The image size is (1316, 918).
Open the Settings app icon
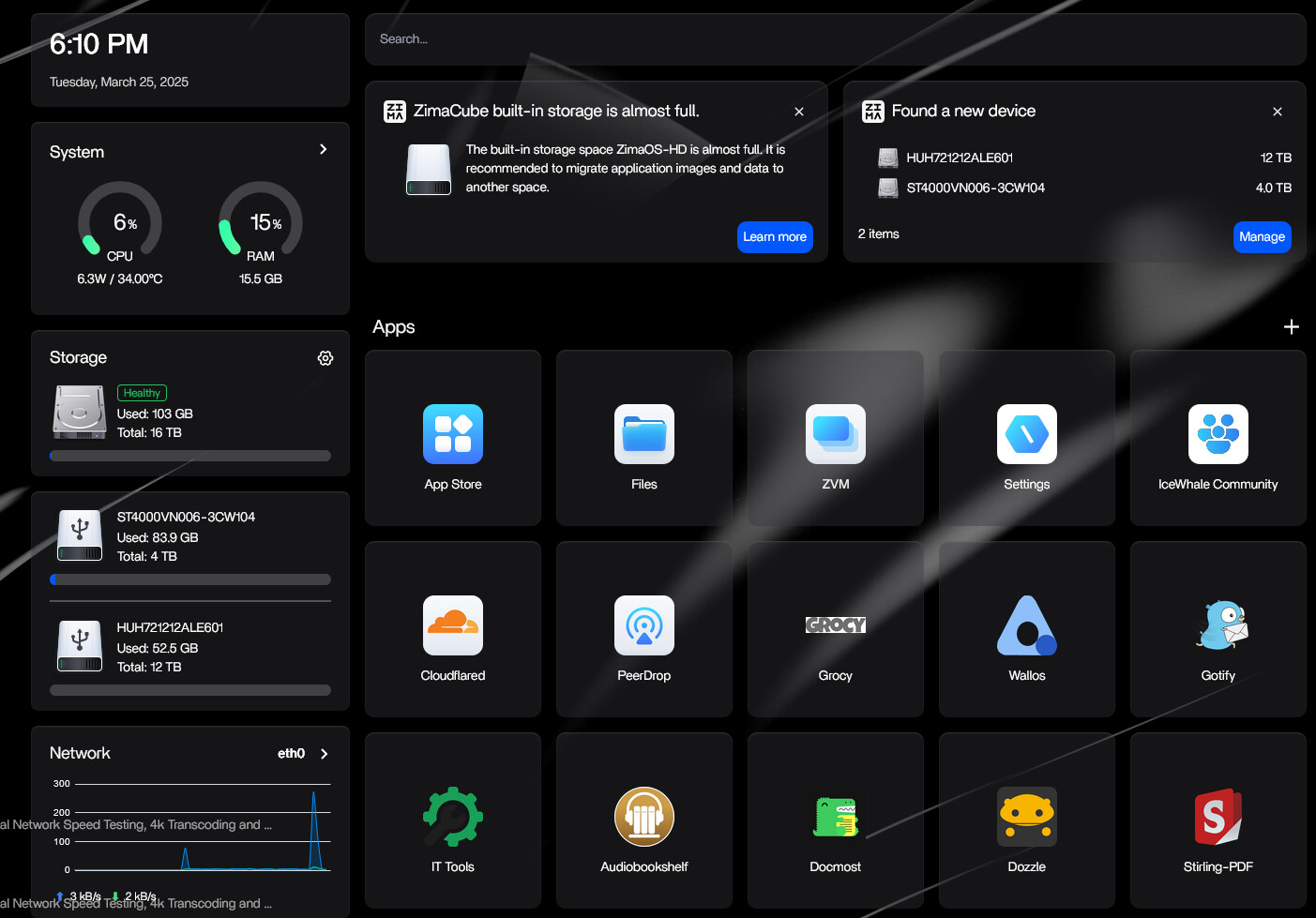1027,434
